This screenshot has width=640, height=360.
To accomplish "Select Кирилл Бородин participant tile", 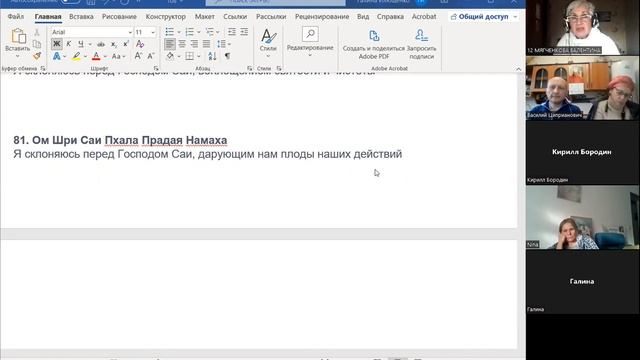I will pyautogui.click(x=582, y=152).
